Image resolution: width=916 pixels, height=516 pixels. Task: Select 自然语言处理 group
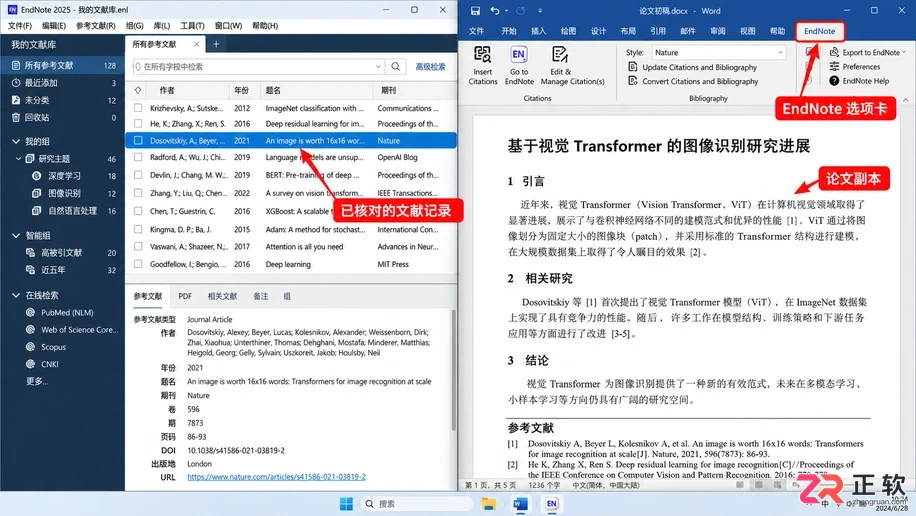click(x=63, y=211)
